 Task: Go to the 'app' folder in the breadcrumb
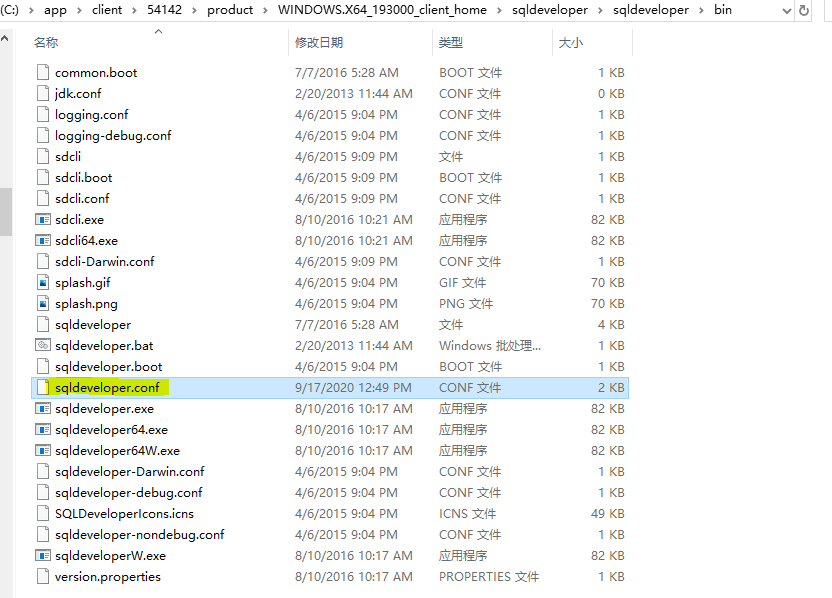pyautogui.click(x=55, y=10)
